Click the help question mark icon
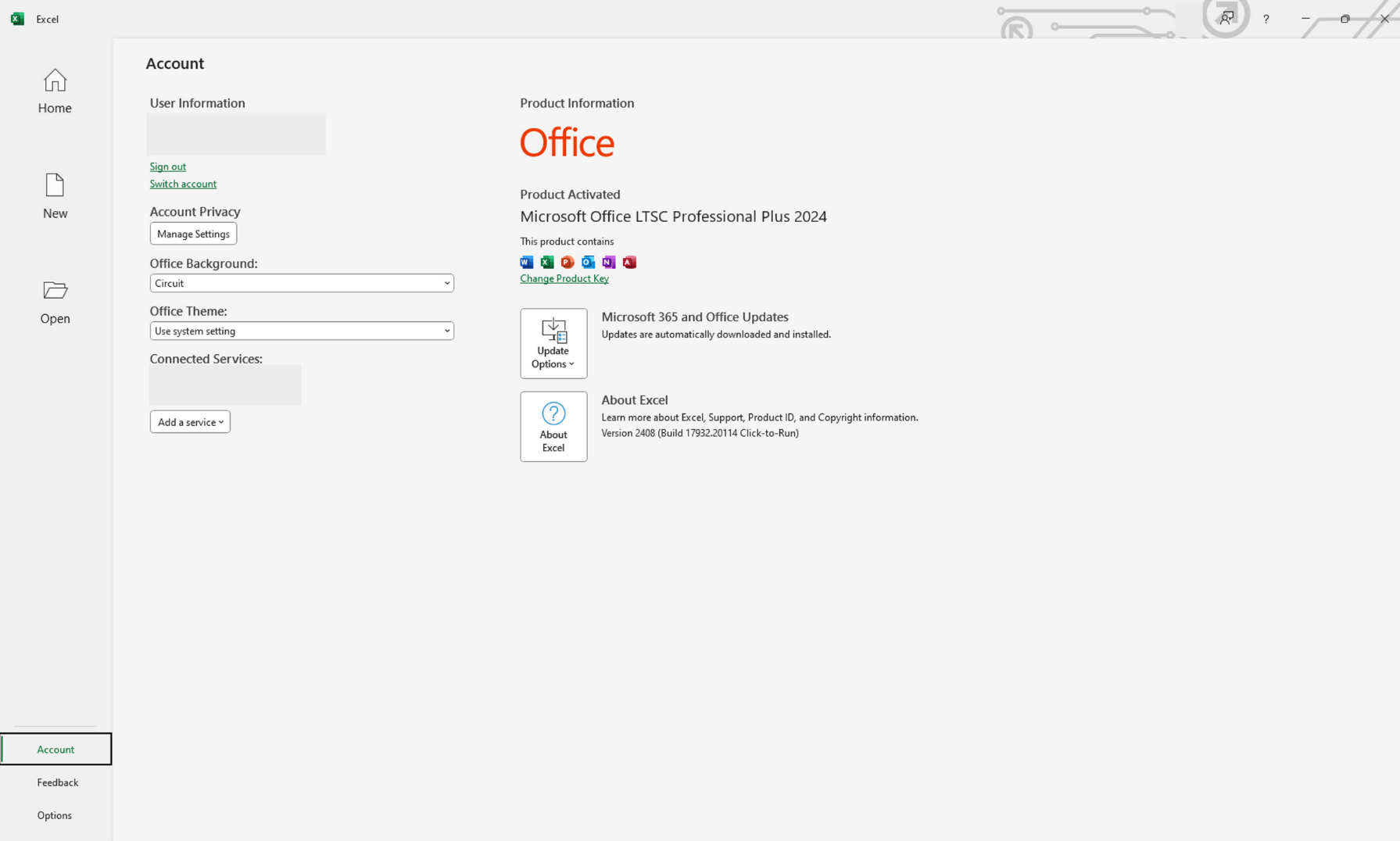This screenshot has width=1400, height=841. pos(1266,19)
